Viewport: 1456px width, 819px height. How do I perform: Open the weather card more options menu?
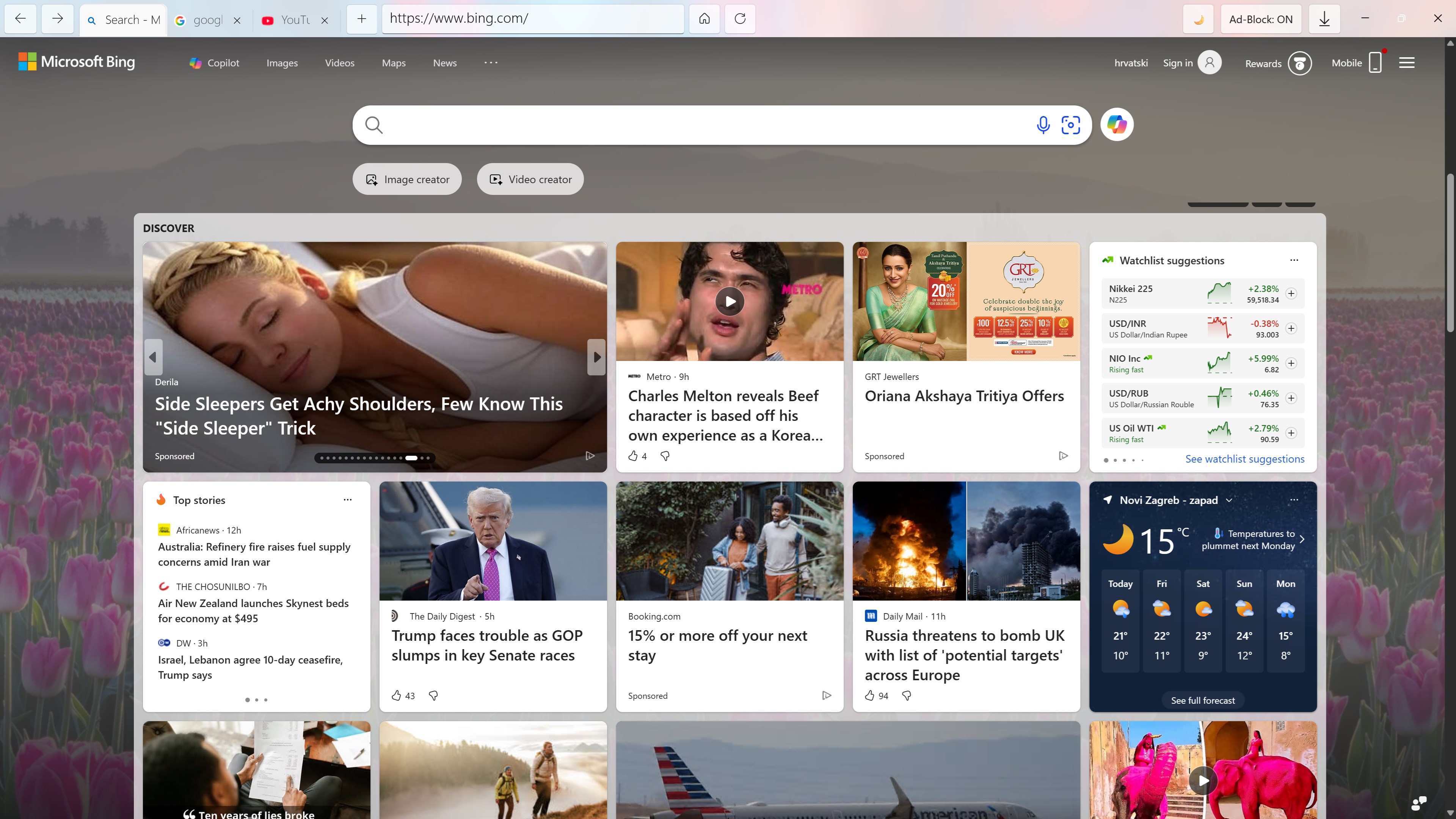coord(1294,500)
